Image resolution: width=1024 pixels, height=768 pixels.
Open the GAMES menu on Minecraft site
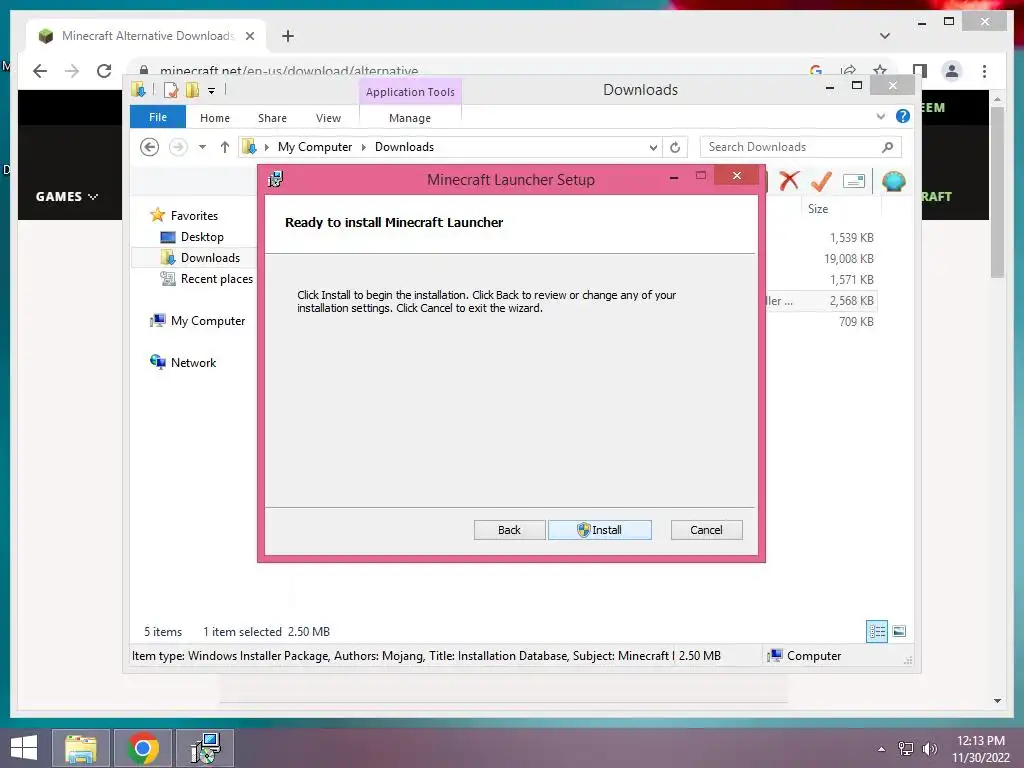67,197
